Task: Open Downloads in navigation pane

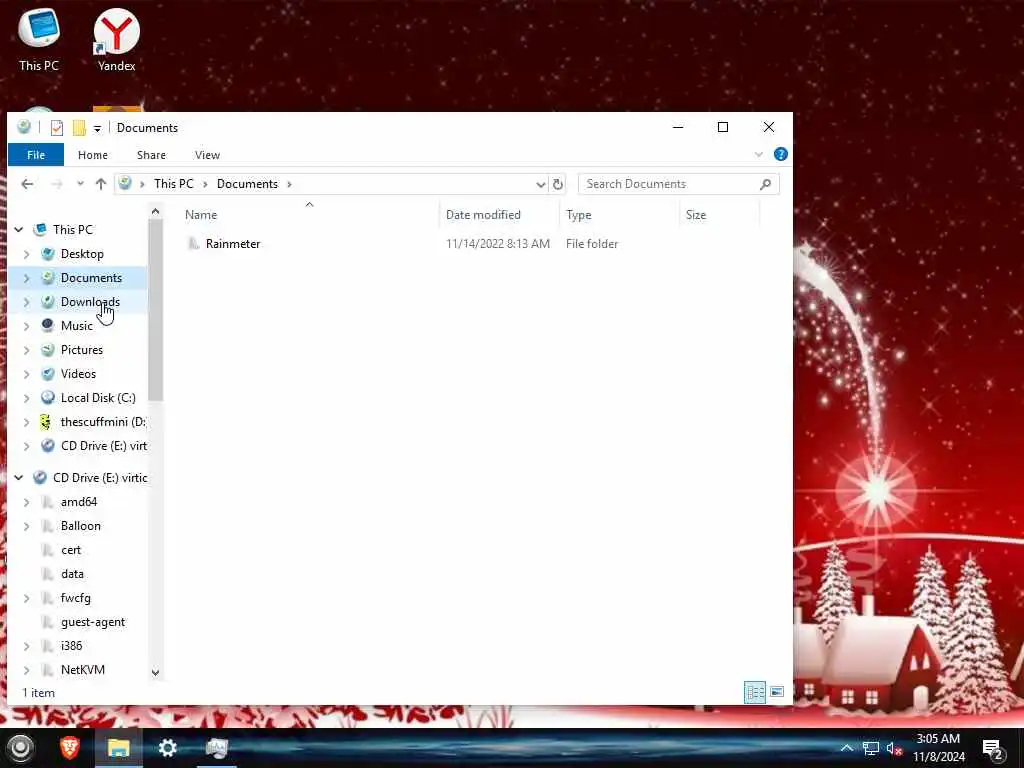Action: click(90, 302)
